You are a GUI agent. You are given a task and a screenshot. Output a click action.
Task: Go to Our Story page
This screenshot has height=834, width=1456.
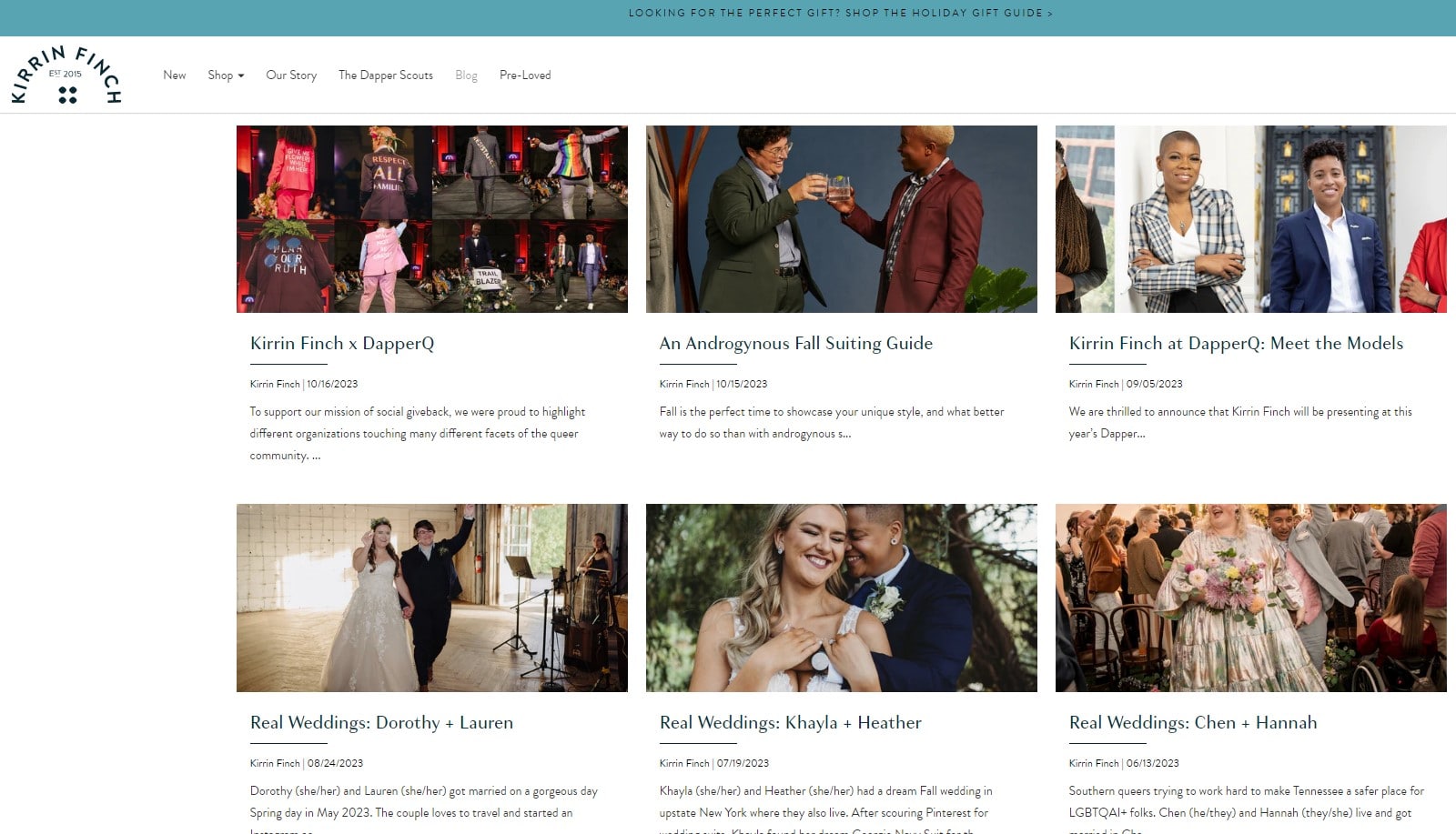[291, 75]
